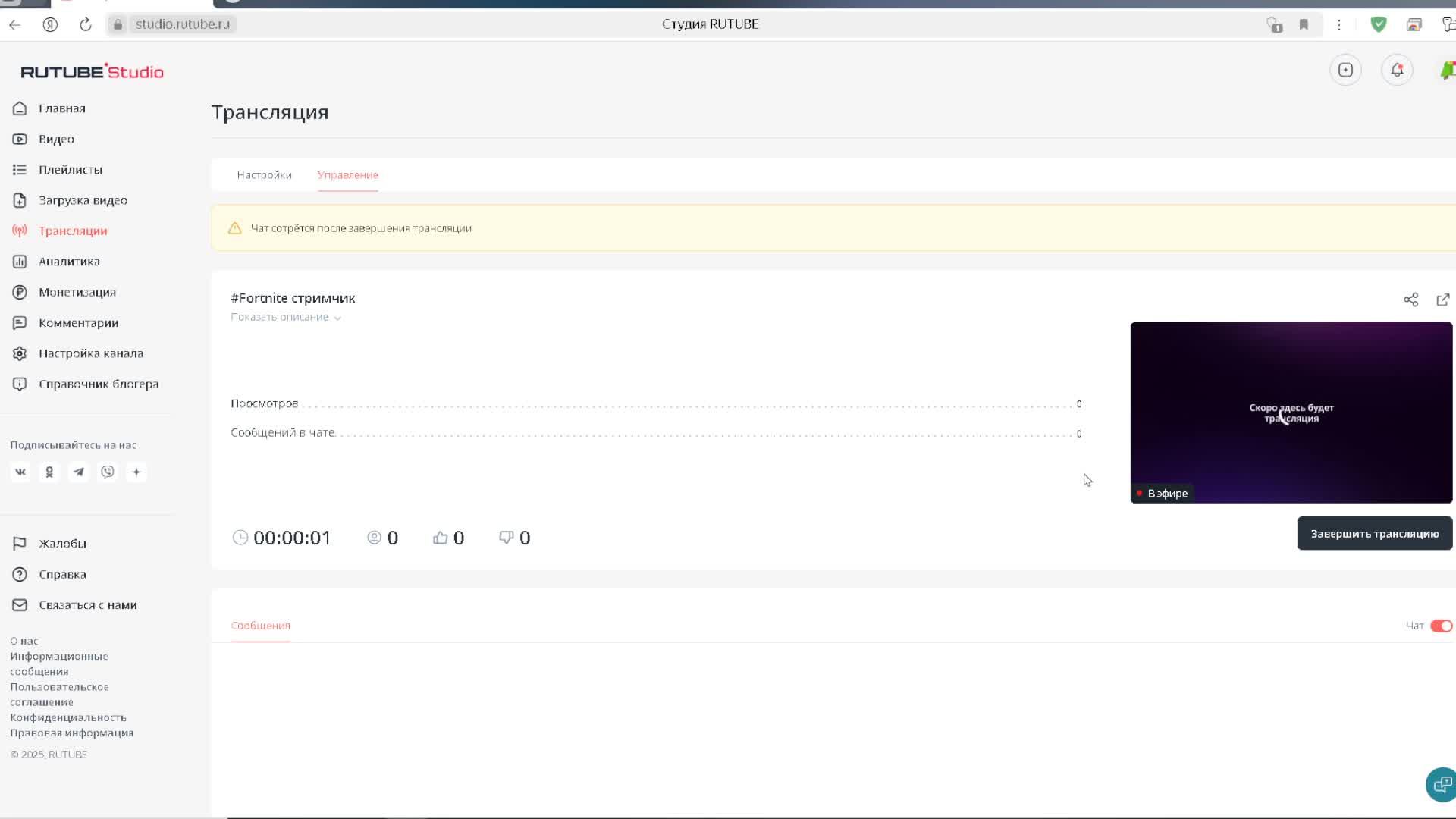Reload the page with browser refresh
1456x819 pixels.
click(86, 24)
